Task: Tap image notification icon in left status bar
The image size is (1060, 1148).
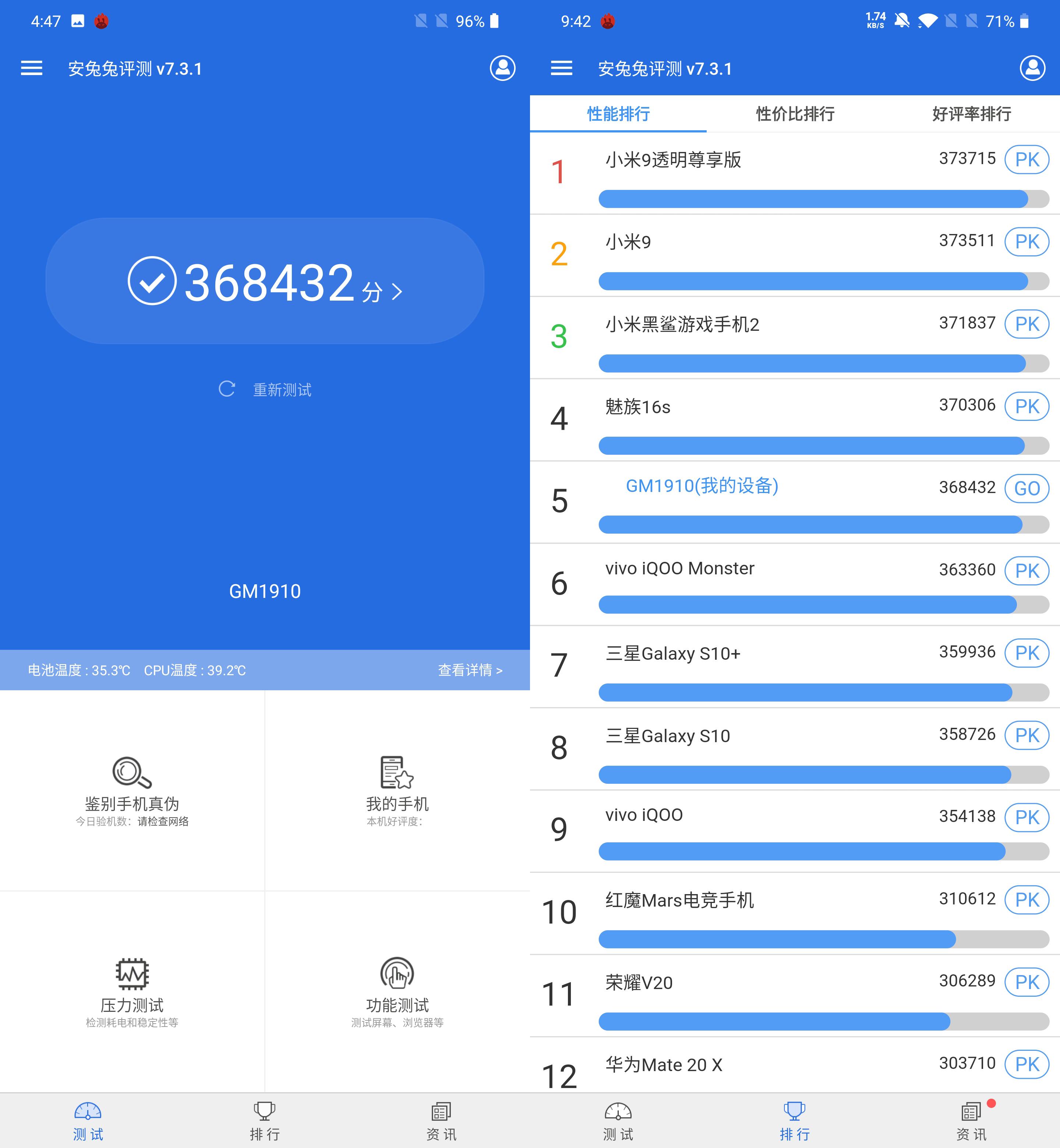Action: (x=77, y=21)
